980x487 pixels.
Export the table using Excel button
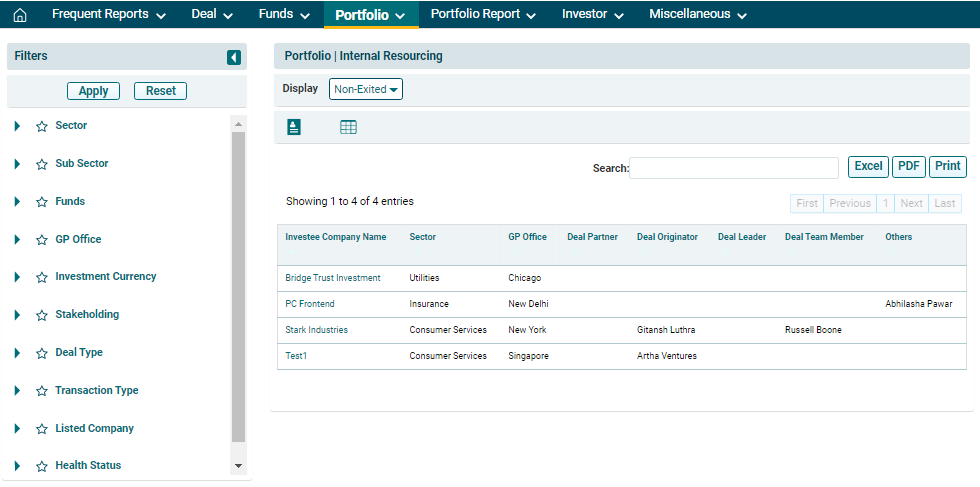[868, 167]
